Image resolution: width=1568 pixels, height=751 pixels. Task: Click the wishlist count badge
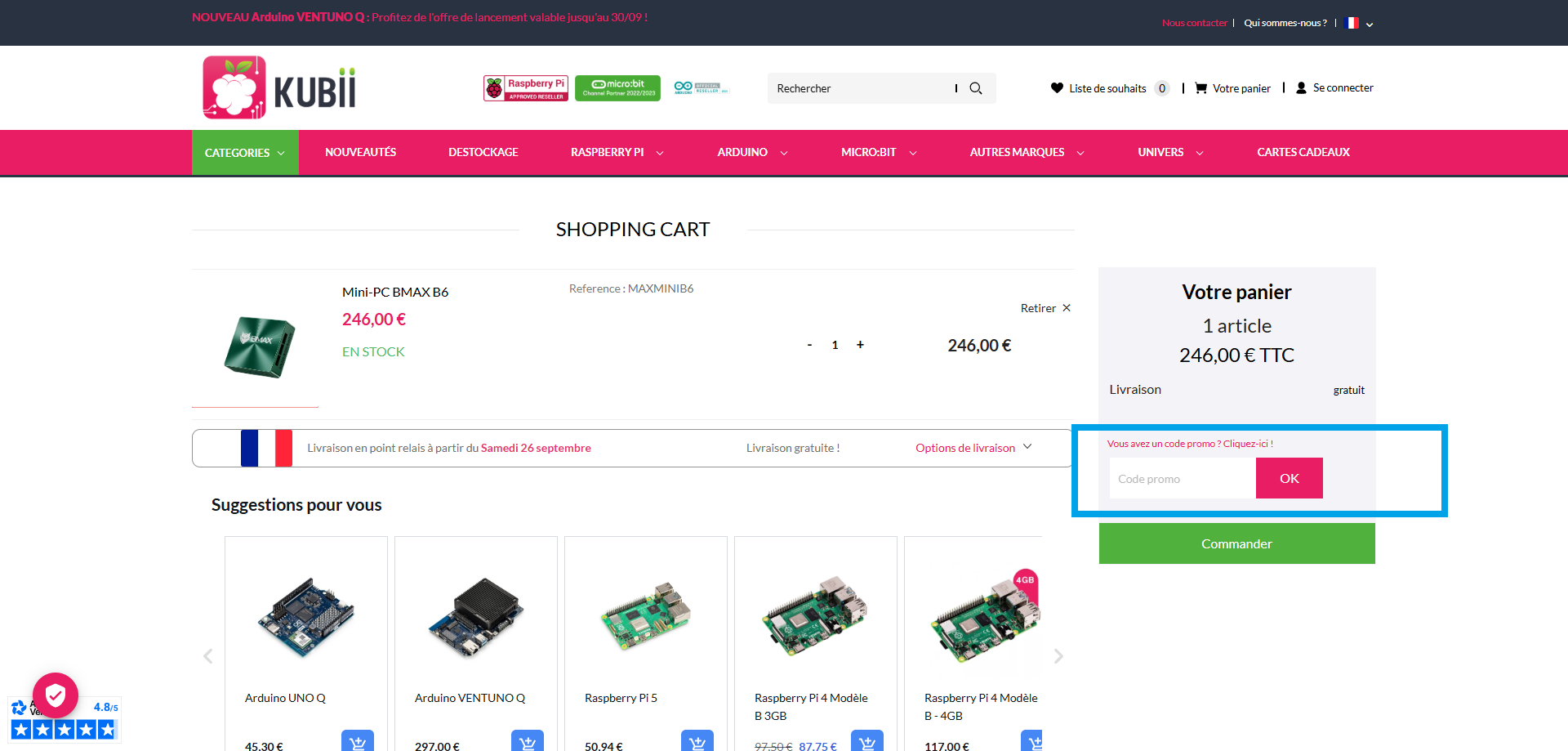tap(1162, 88)
